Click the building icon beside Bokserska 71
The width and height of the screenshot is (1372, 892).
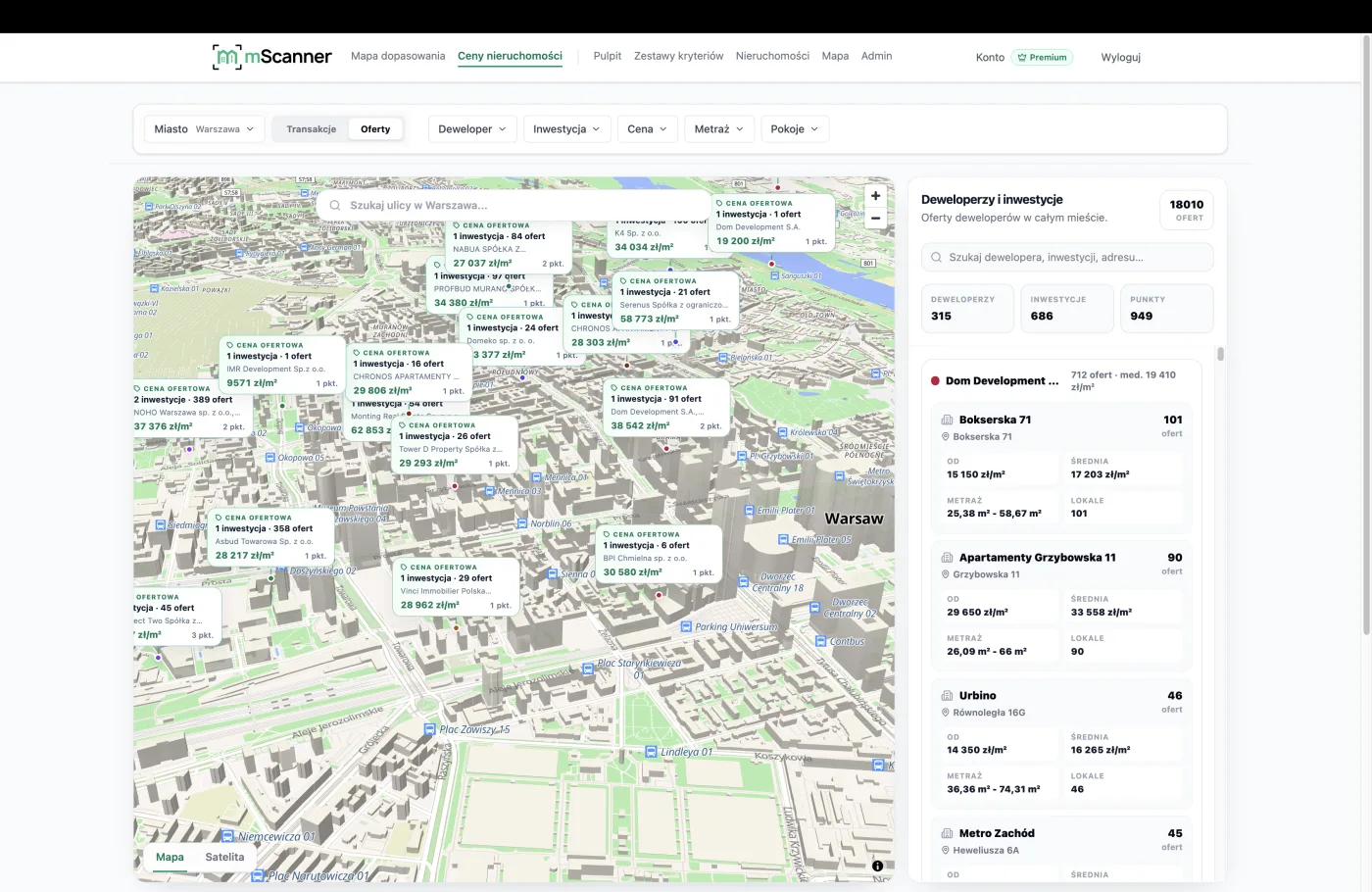pos(947,420)
